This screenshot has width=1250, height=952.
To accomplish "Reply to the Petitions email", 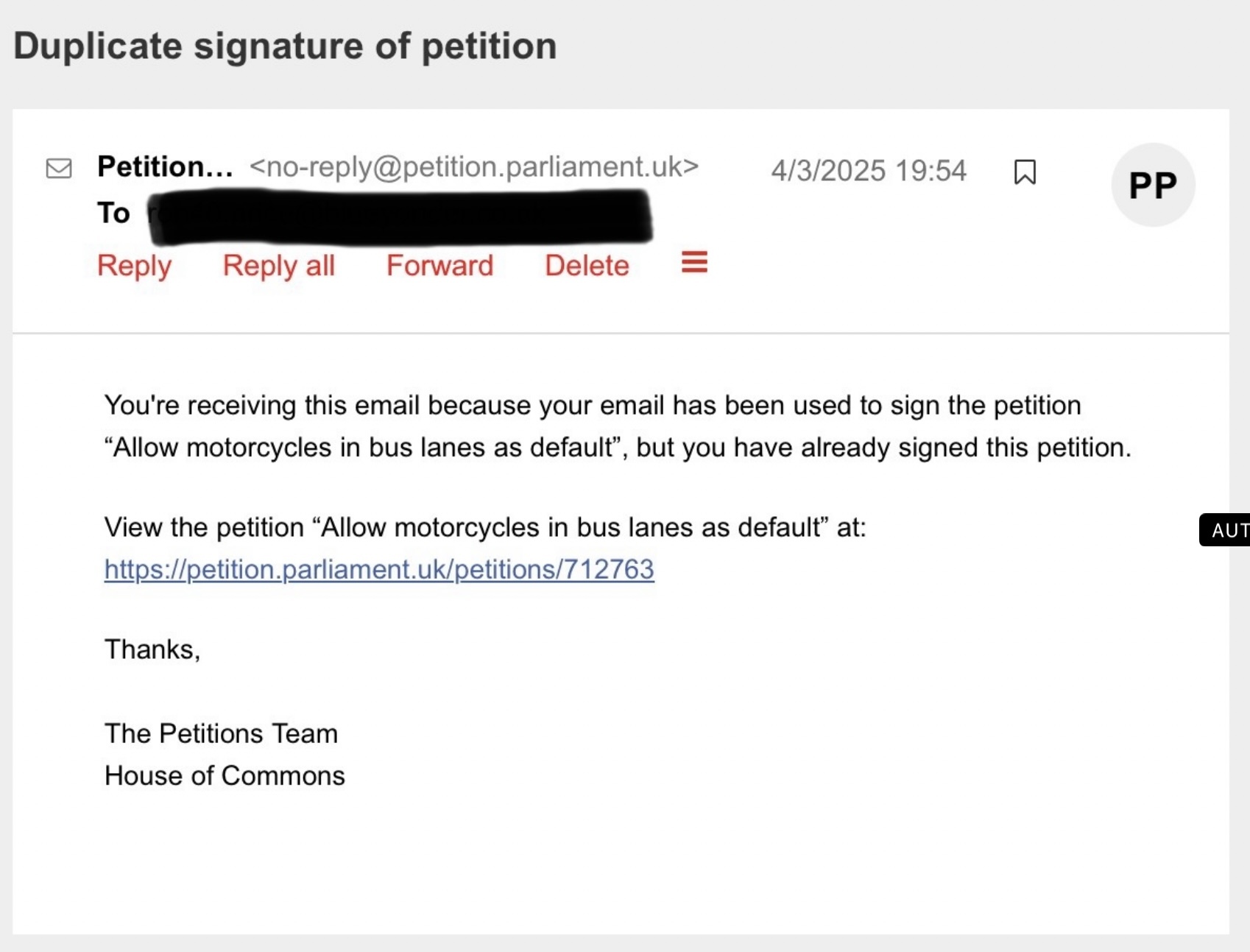I will (x=134, y=266).
